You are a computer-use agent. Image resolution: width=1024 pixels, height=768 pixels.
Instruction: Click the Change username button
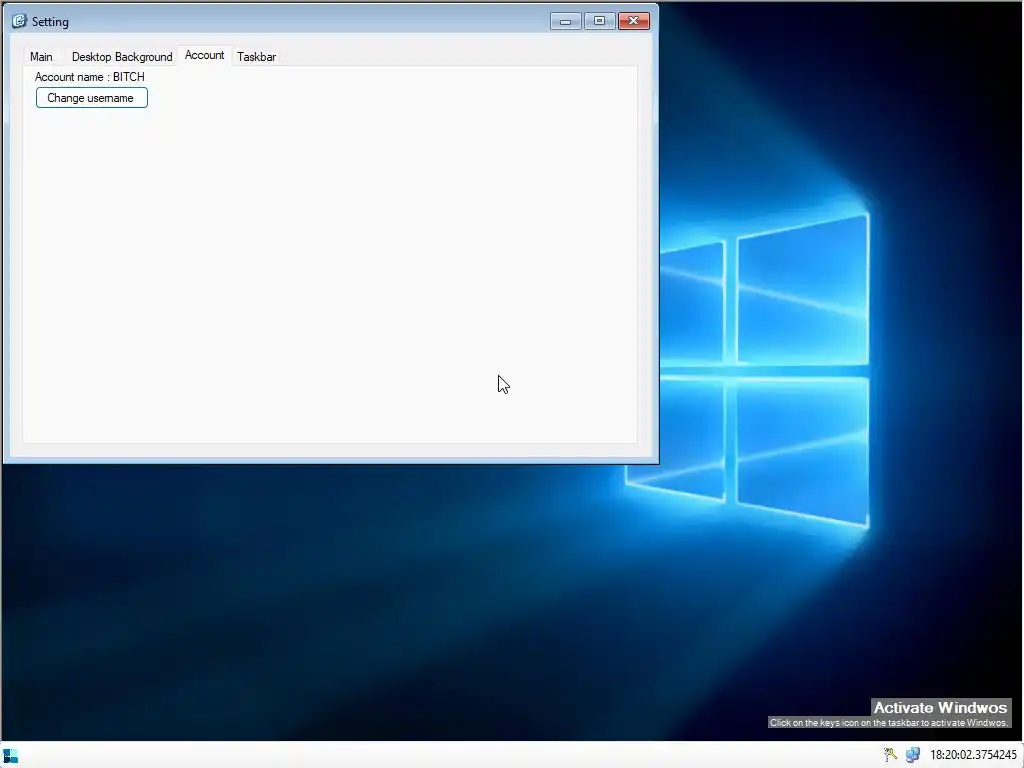[x=92, y=98]
